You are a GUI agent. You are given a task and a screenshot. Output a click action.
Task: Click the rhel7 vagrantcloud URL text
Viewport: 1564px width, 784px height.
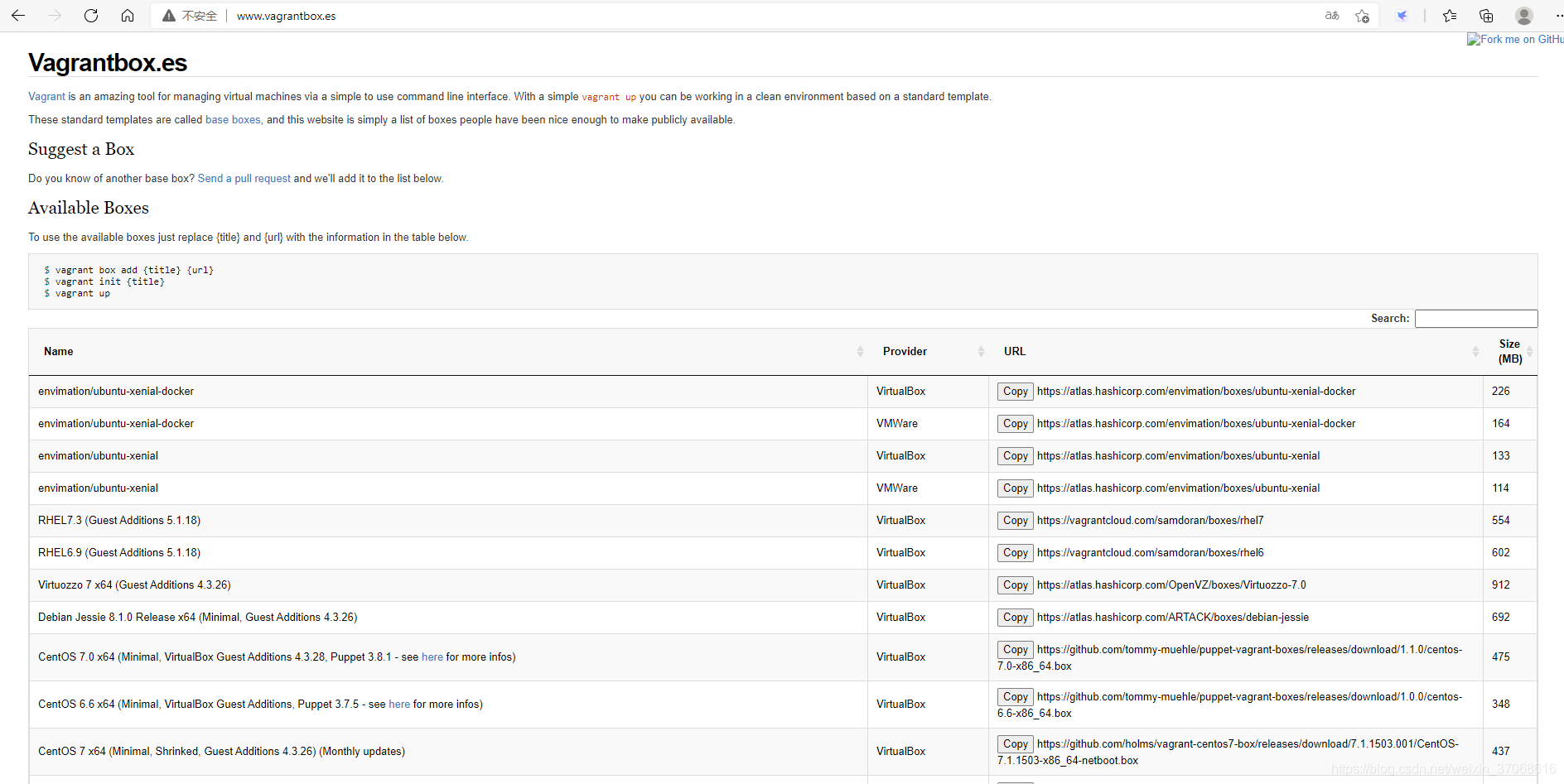tap(1151, 521)
